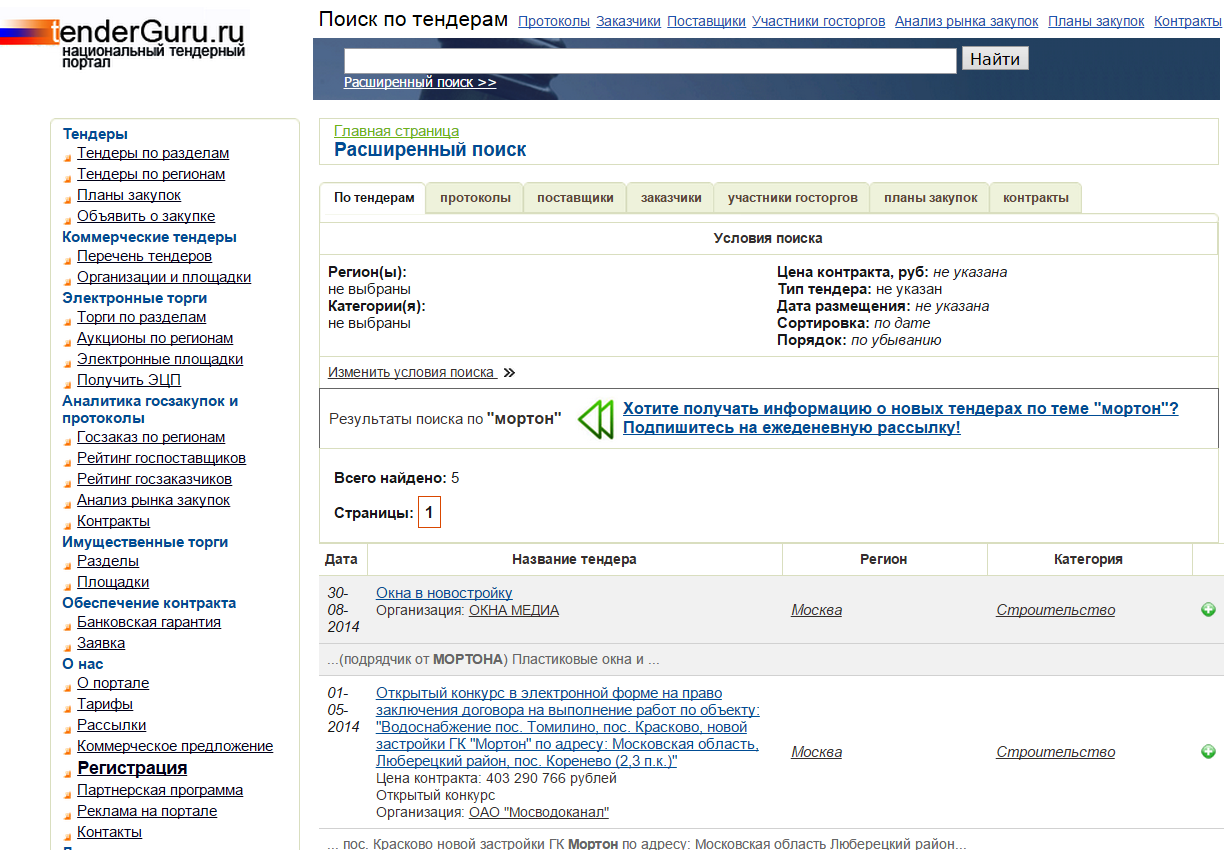Open Торги по разделам in sidebar
1224x850 pixels.
[x=141, y=317]
